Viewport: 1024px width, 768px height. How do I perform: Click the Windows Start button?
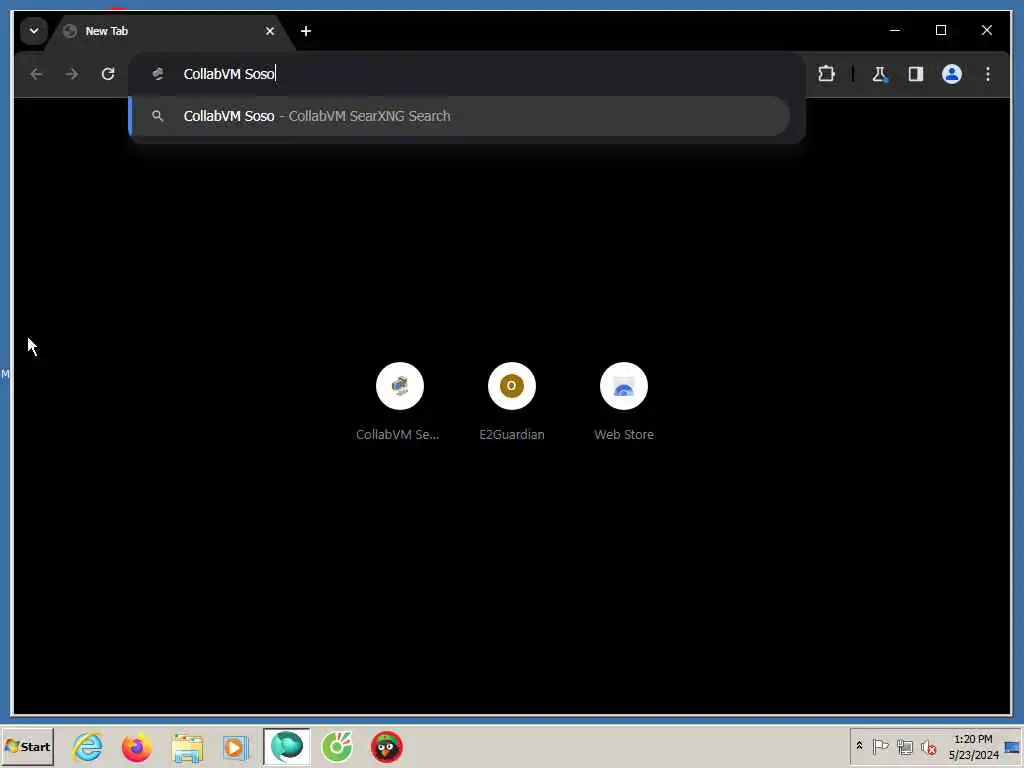tap(27, 746)
